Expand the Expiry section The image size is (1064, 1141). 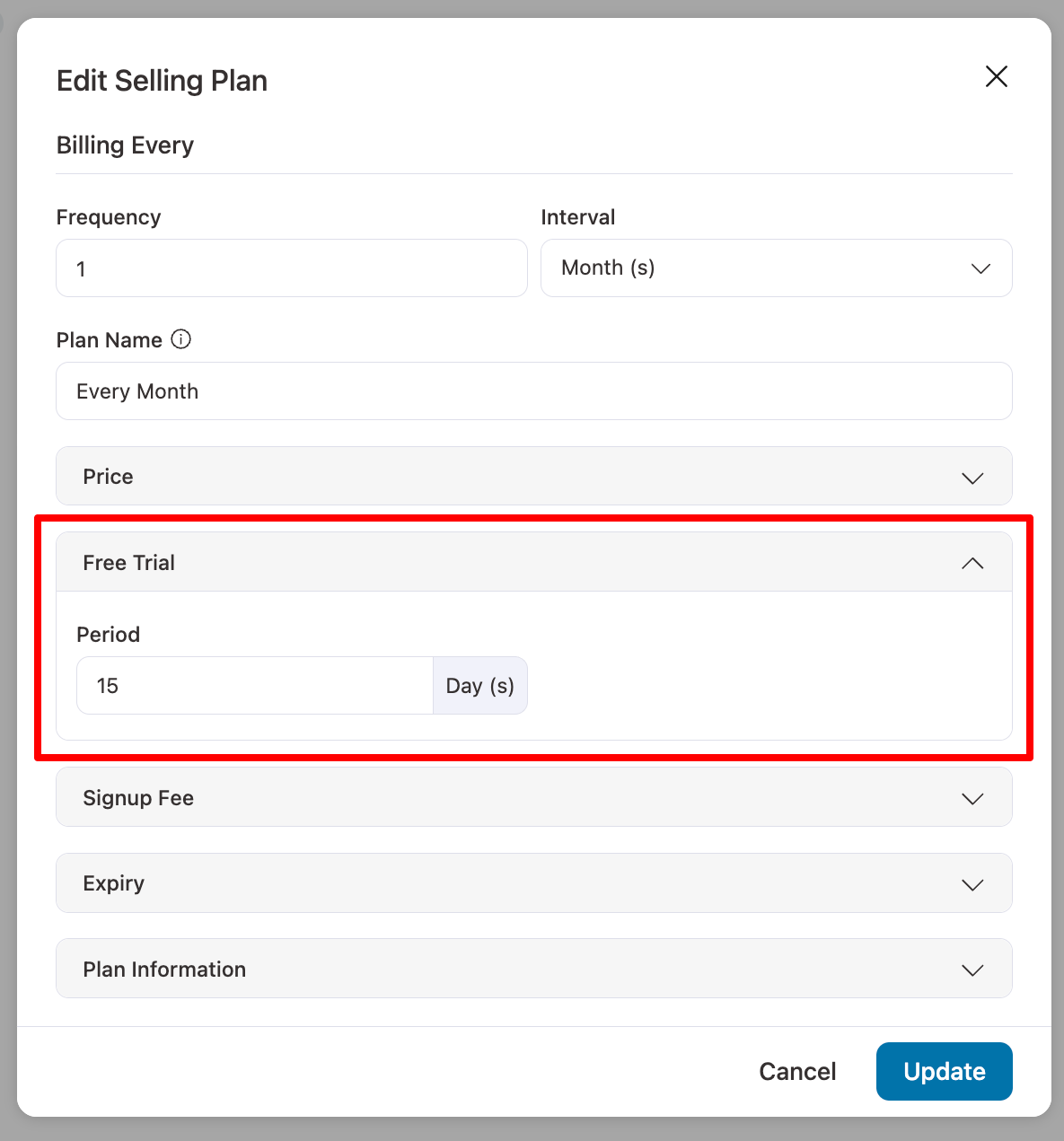pos(533,883)
